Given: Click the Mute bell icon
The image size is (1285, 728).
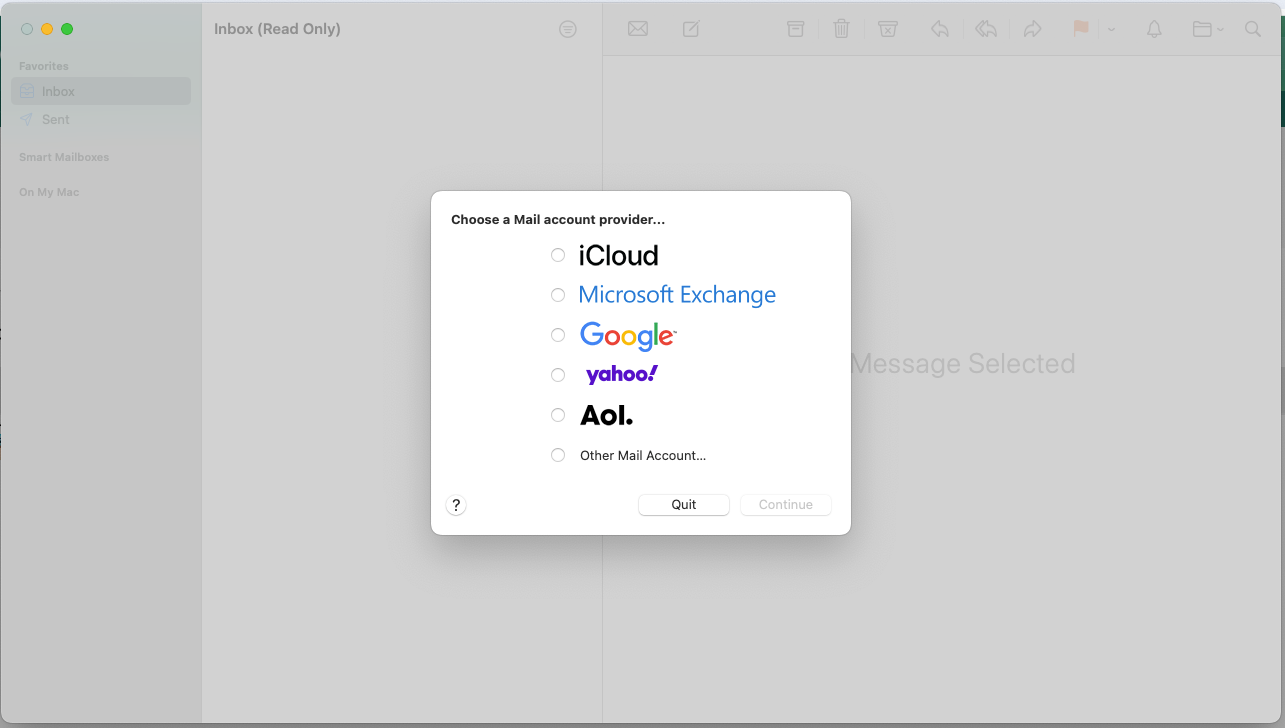Looking at the screenshot, I should (x=1154, y=29).
